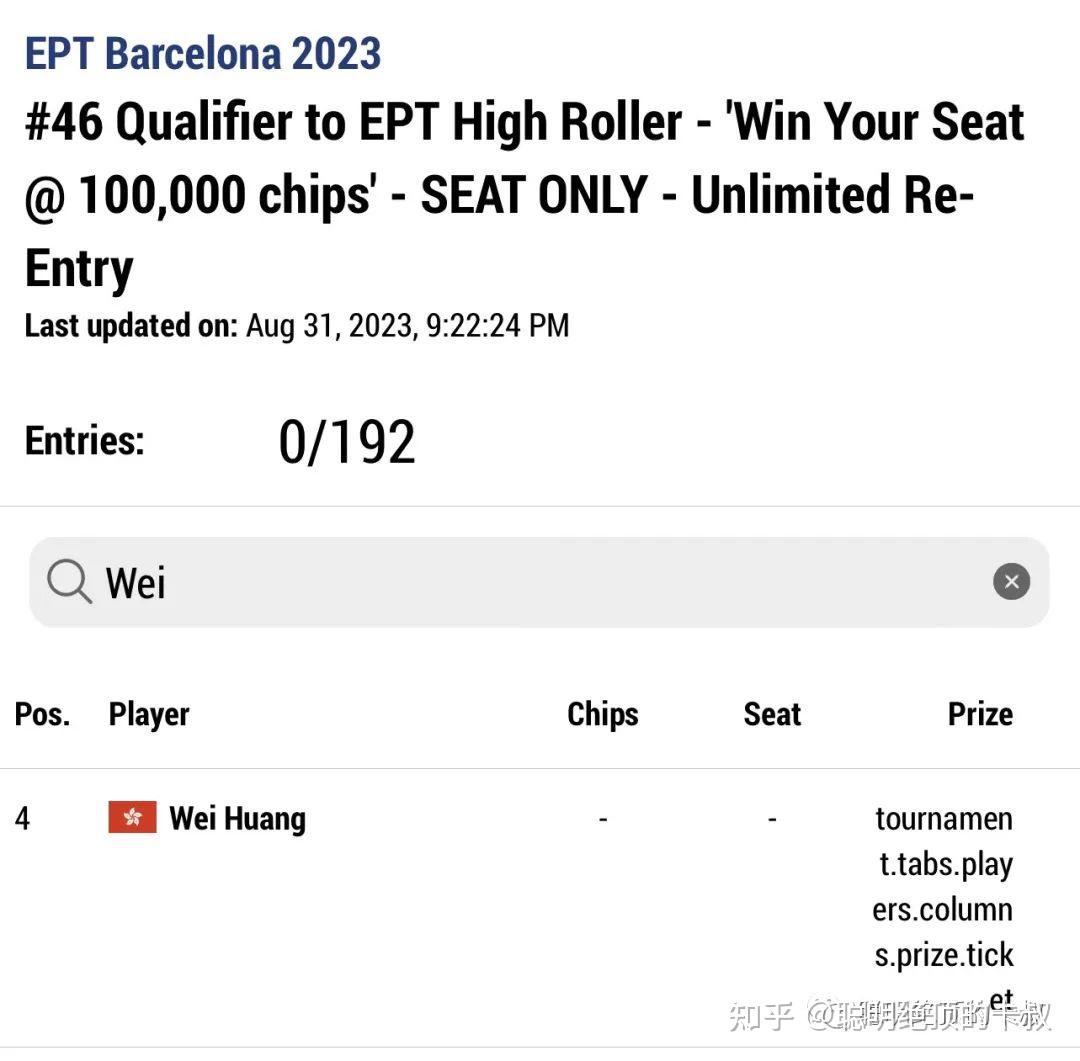Clear the search field with X icon
1080x1061 pixels.
click(1011, 581)
